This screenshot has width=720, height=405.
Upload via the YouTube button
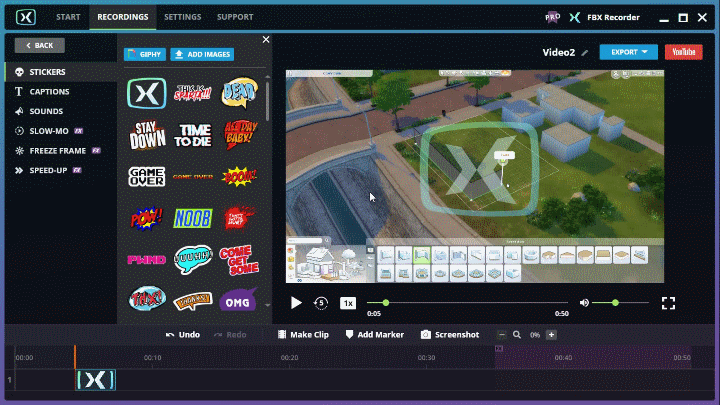(x=683, y=52)
